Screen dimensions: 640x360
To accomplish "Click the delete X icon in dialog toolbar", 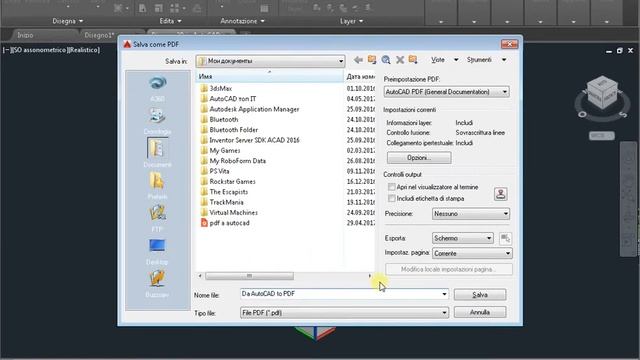I will (x=400, y=60).
